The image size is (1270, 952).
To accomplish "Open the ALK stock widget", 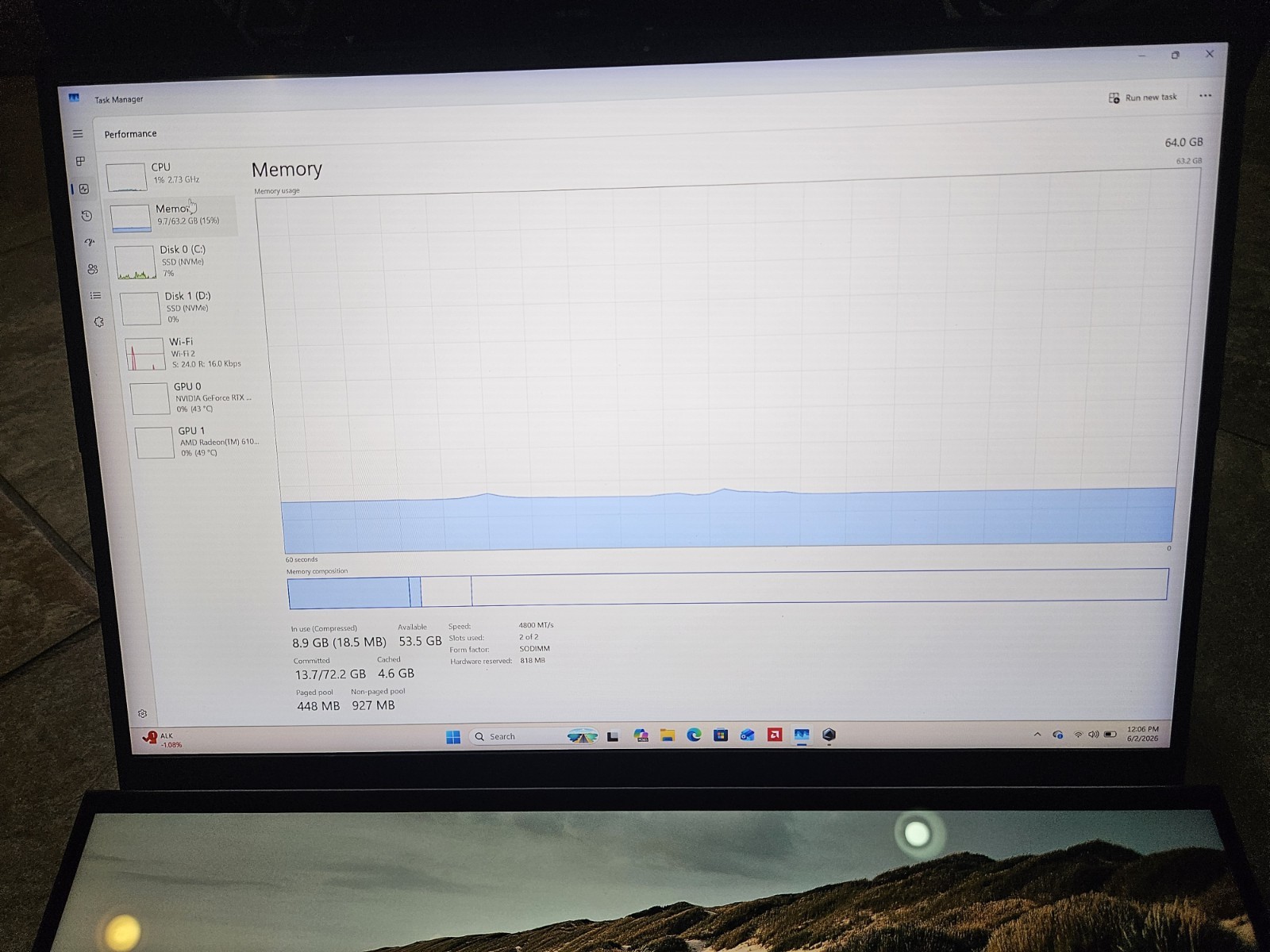I will pos(163,739).
